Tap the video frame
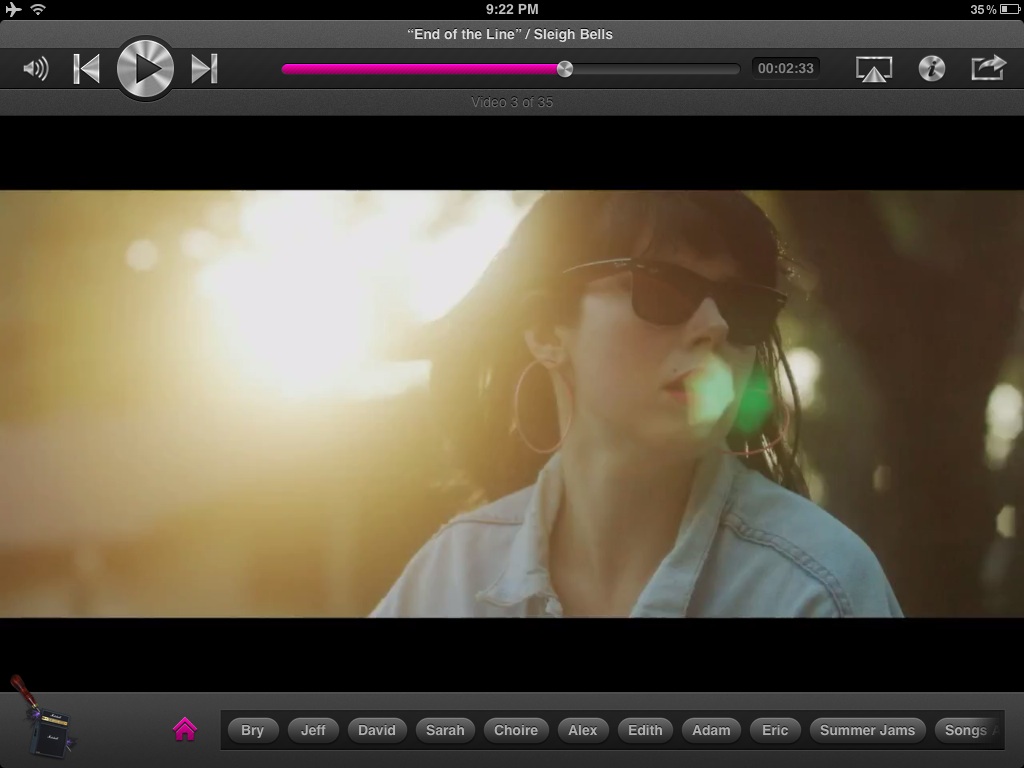Viewport: 1024px width, 768px height. [x=512, y=404]
